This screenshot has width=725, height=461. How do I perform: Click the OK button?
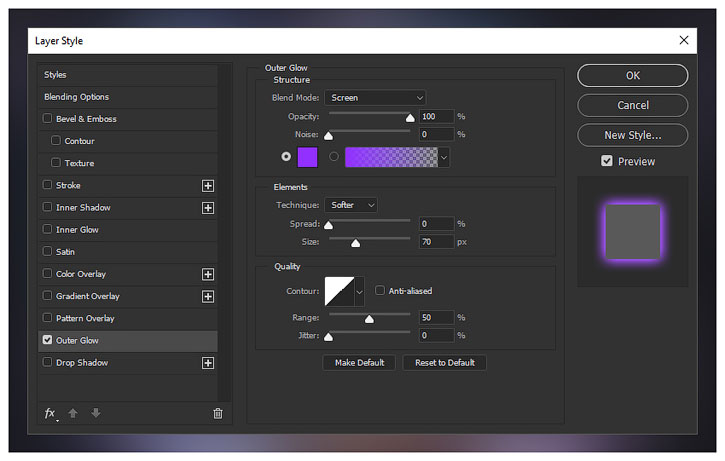coord(633,75)
